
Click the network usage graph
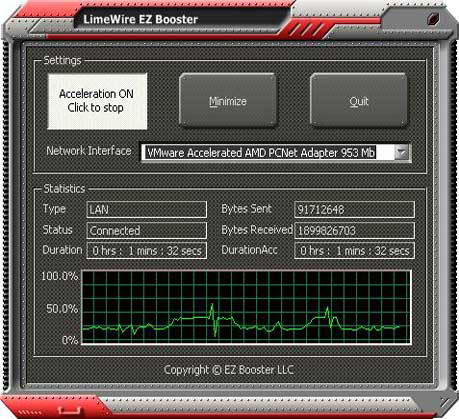click(246, 307)
